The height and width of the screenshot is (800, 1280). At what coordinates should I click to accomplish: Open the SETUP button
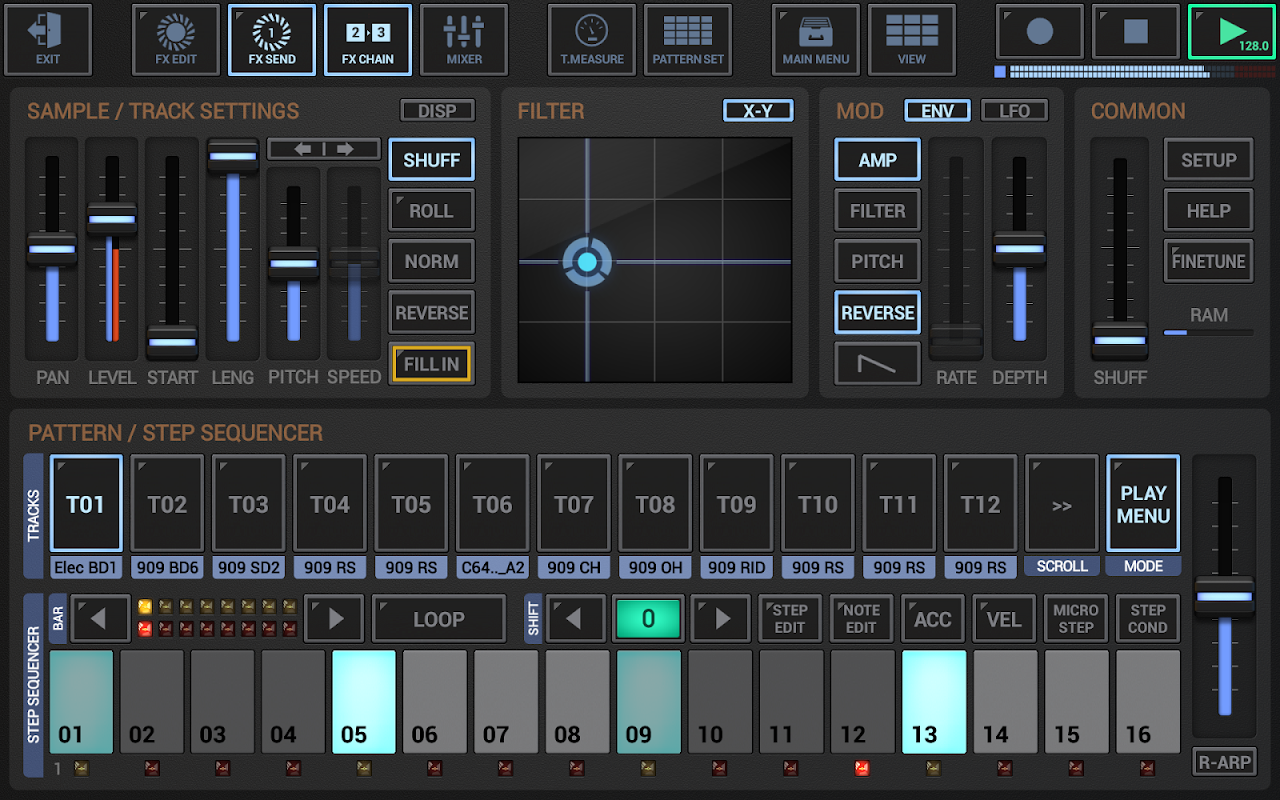(1208, 160)
